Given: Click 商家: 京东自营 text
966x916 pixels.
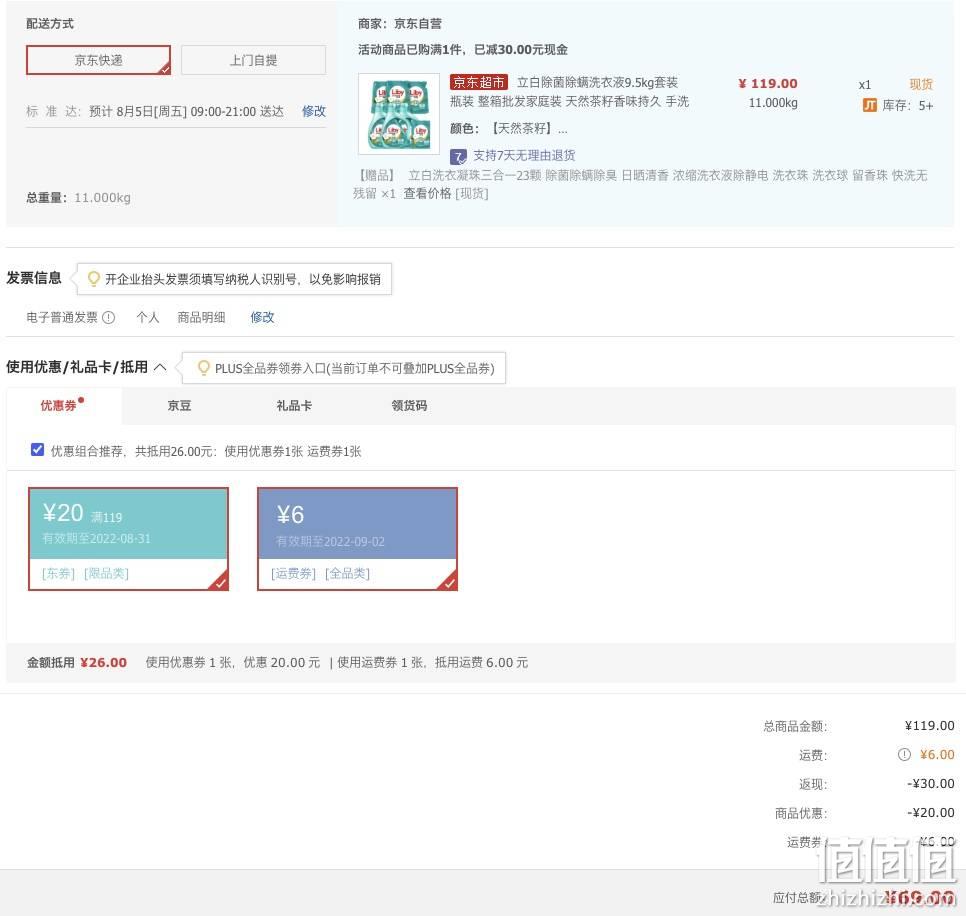Looking at the screenshot, I should click(x=400, y=24).
